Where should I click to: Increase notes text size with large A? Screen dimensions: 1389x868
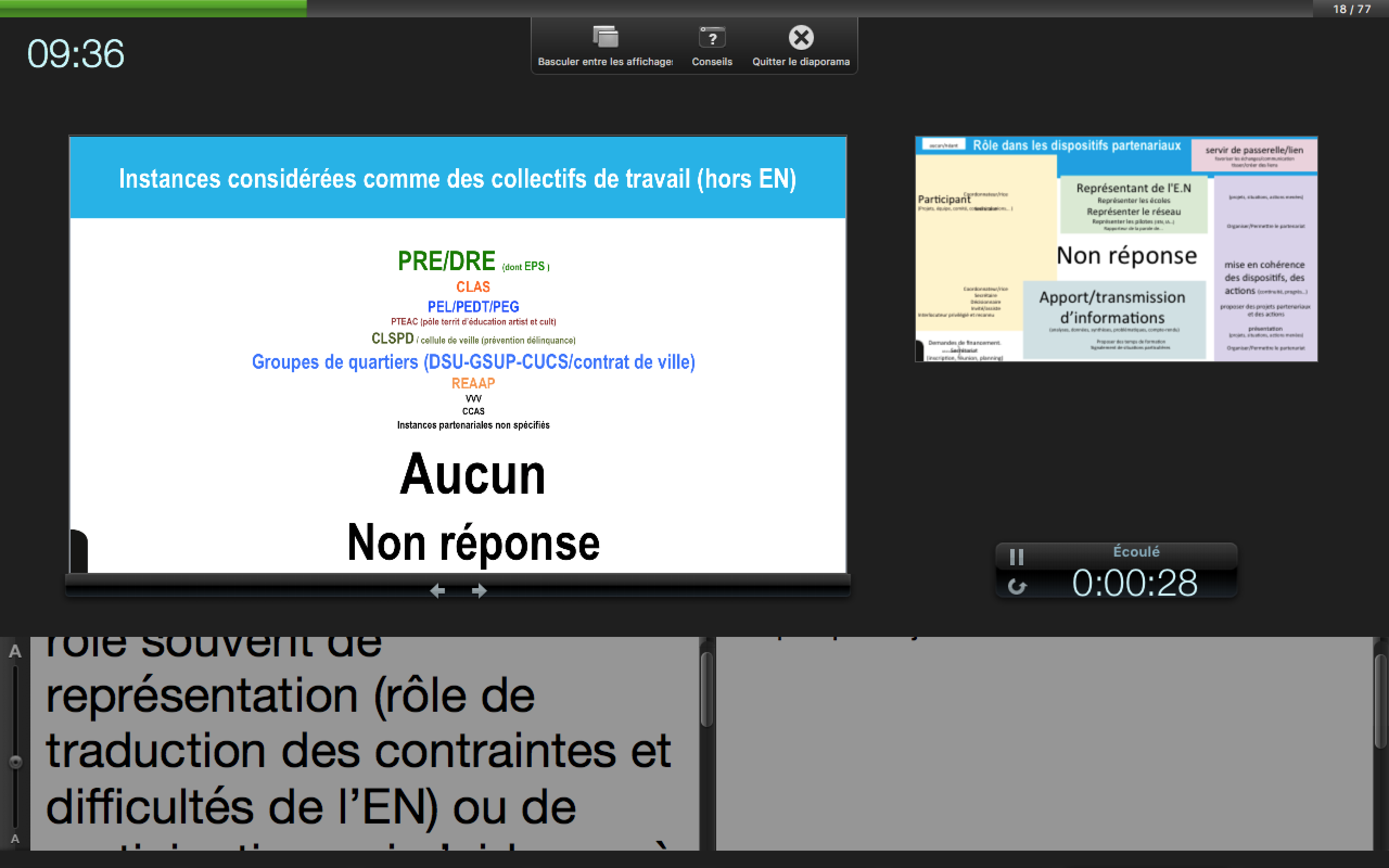click(15, 652)
